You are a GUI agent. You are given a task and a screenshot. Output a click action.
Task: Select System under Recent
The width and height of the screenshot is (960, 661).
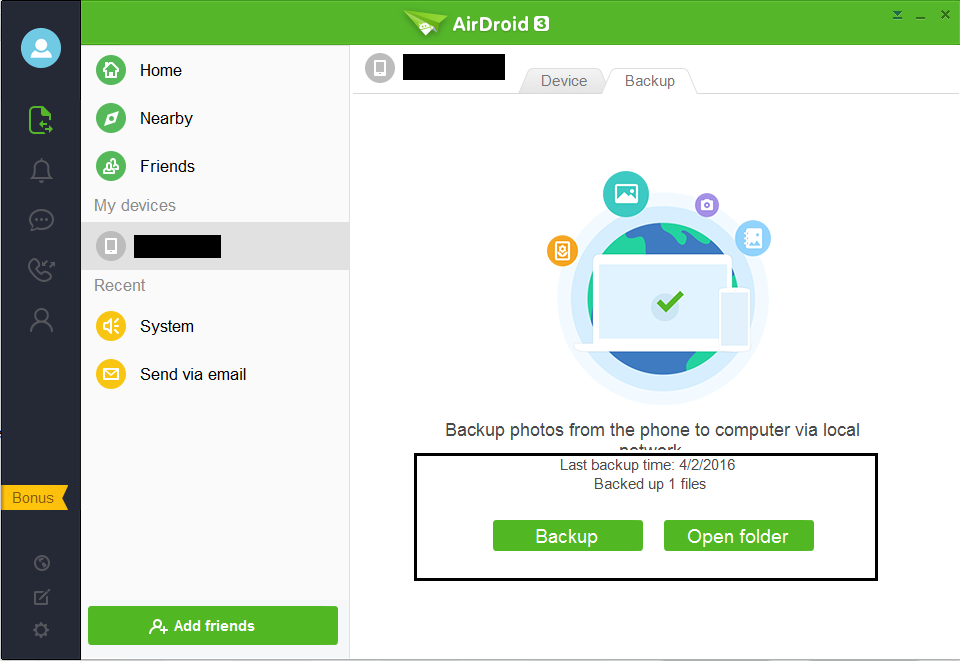(x=166, y=326)
